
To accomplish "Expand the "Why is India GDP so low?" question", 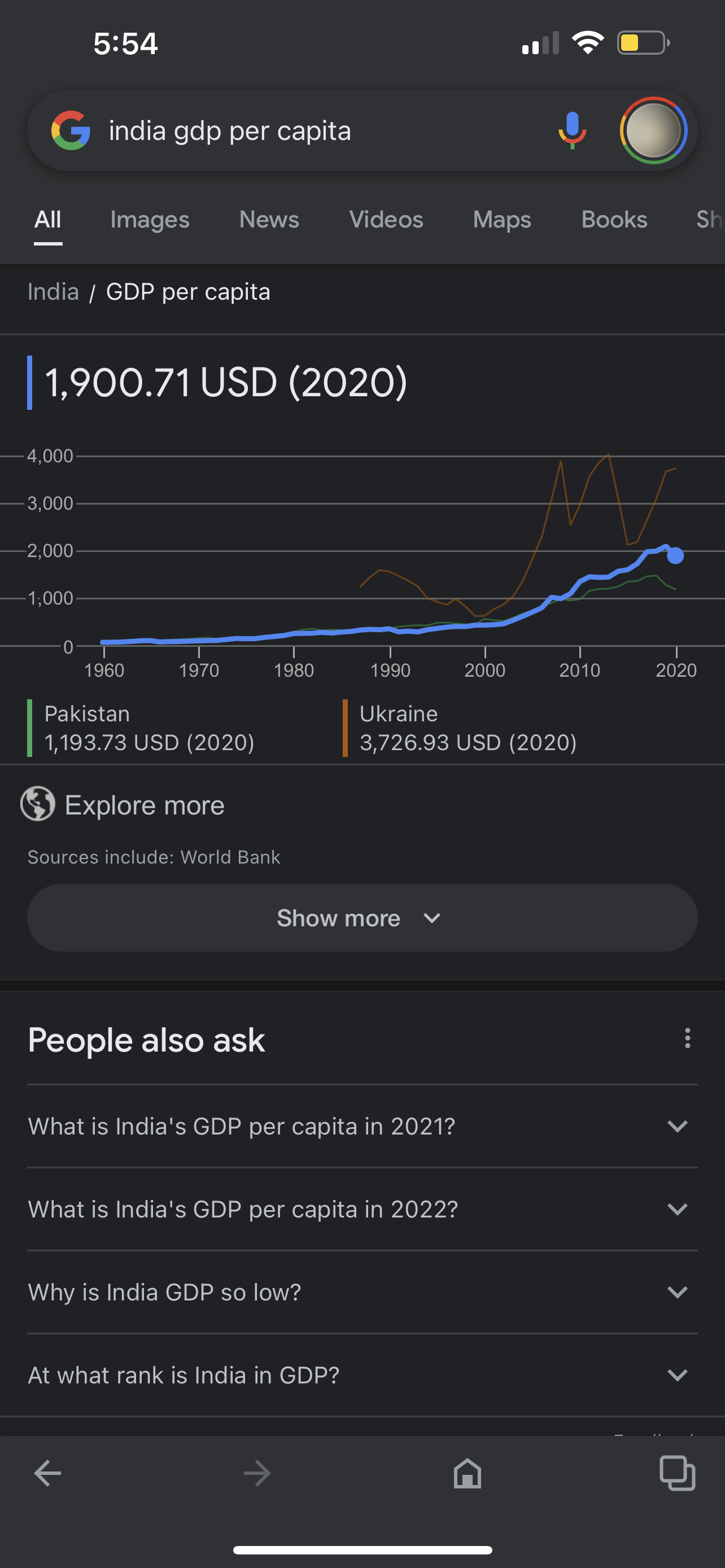I will 363,1291.
